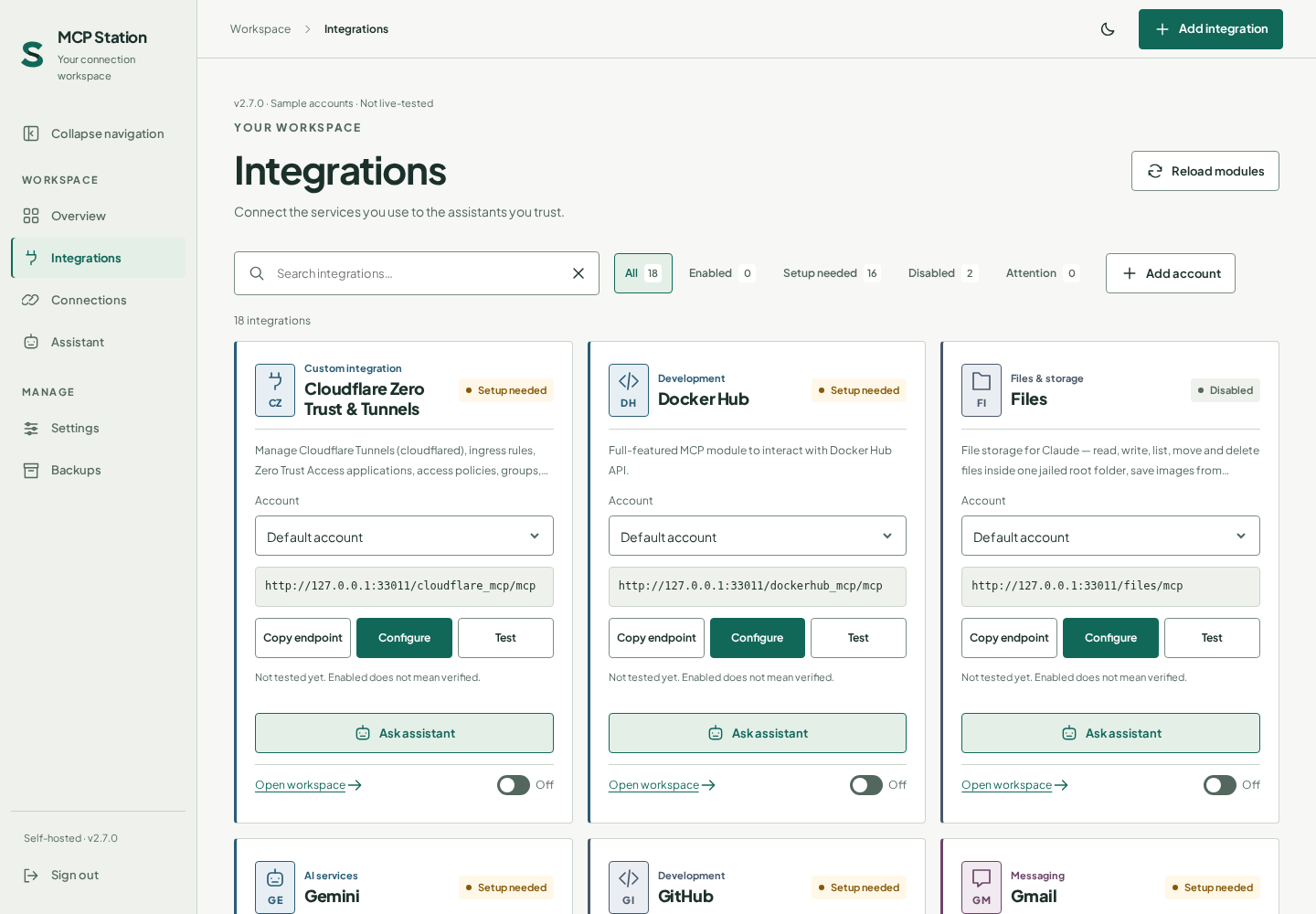Copy endpoint for Cloudflare integration
This screenshot has height=914, width=1316.
[302, 638]
